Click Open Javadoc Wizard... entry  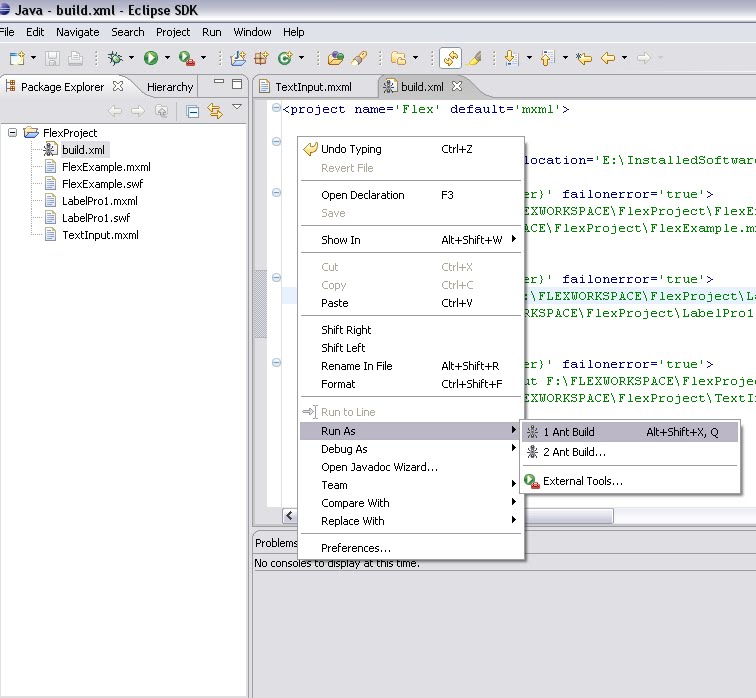pos(411,467)
